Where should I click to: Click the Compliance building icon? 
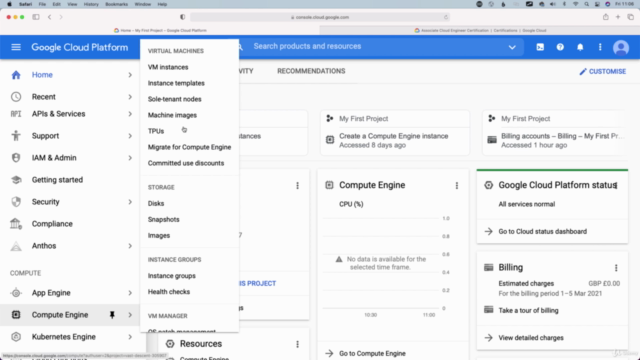(x=16, y=224)
